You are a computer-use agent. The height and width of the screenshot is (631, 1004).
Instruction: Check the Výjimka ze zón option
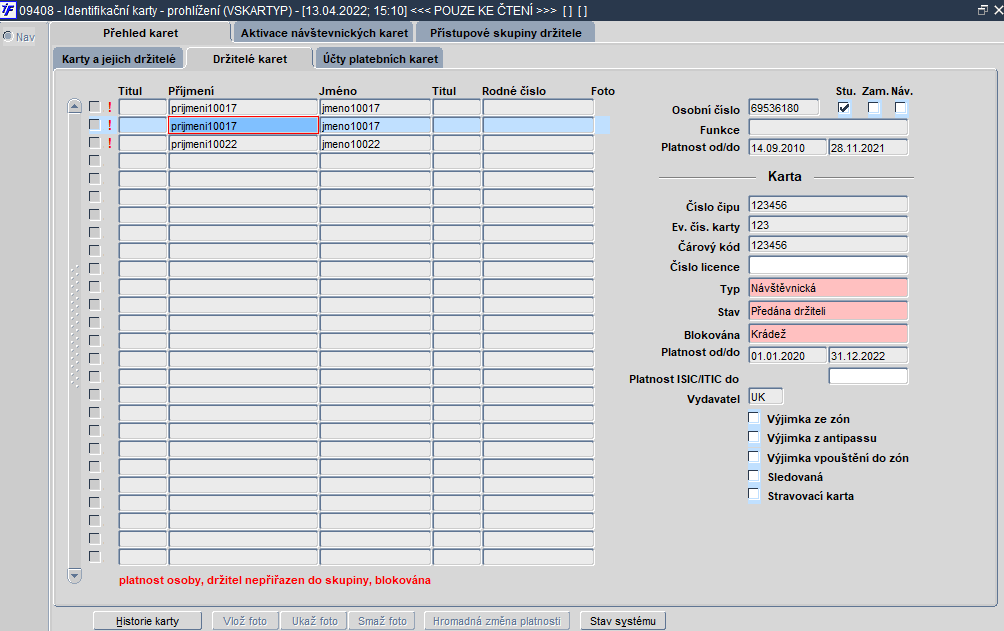(754, 418)
